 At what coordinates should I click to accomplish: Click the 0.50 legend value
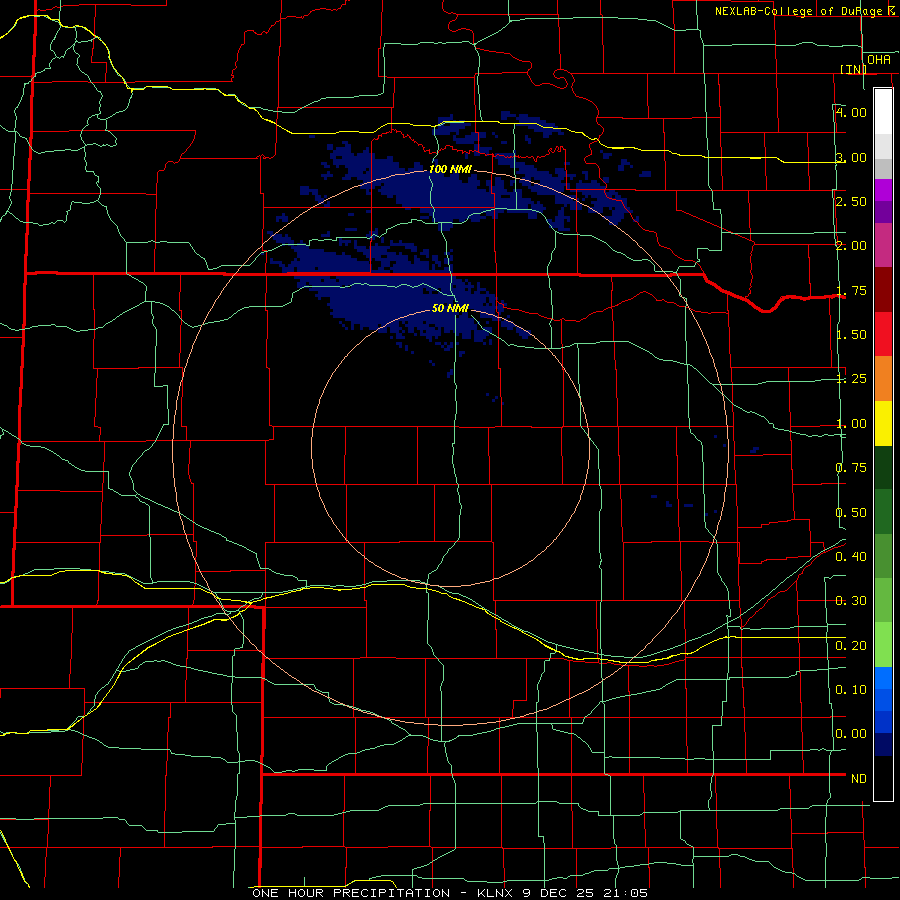pyautogui.click(x=851, y=513)
